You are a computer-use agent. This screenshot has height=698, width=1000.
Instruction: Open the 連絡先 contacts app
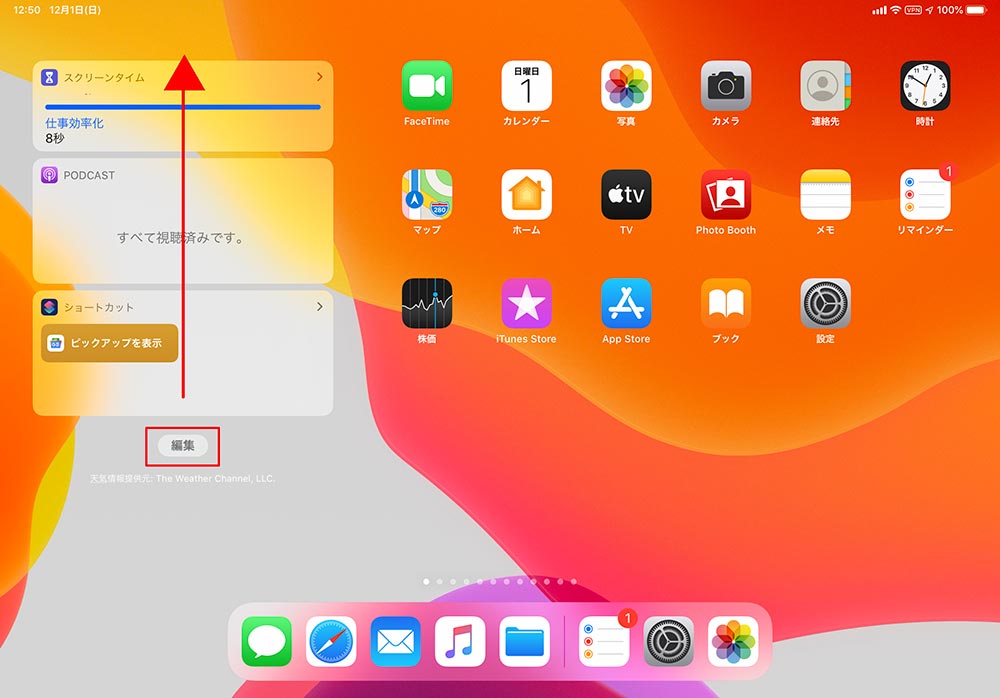click(825, 85)
